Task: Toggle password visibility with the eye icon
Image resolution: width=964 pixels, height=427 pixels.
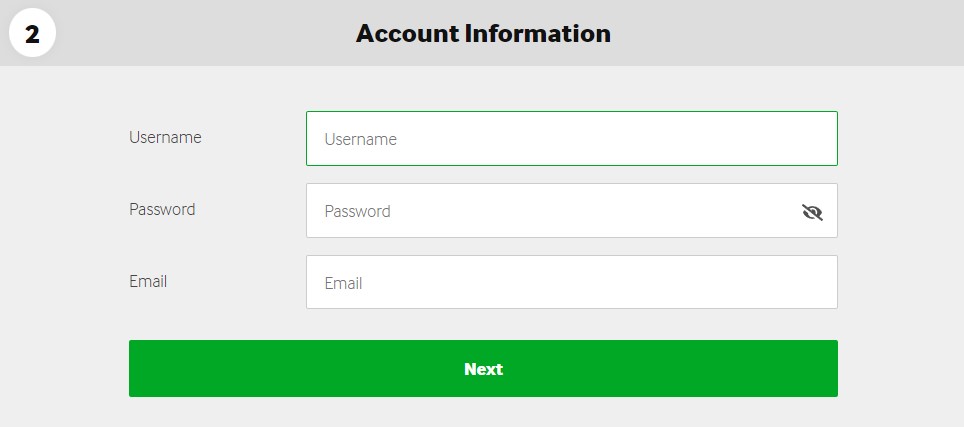Action: [x=812, y=212]
